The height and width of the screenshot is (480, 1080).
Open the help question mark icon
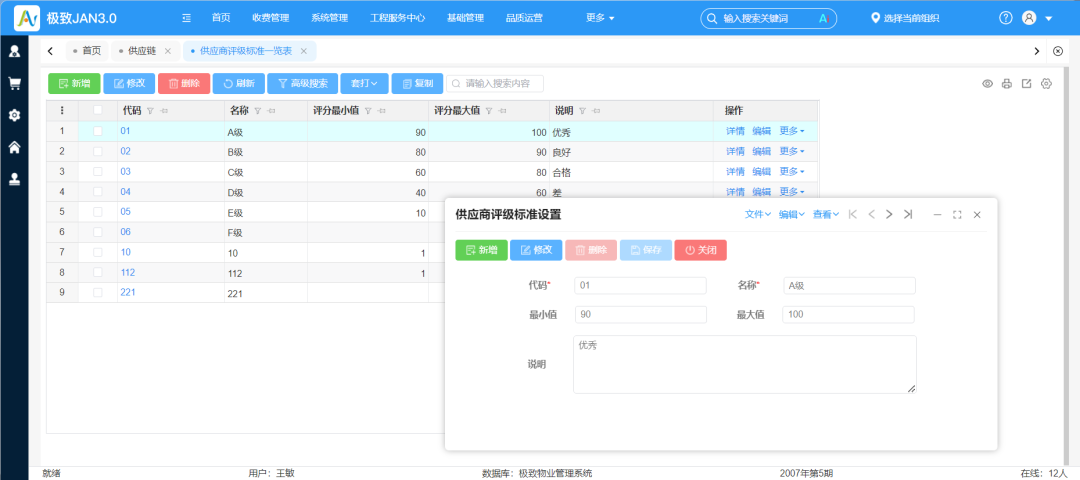[1006, 18]
